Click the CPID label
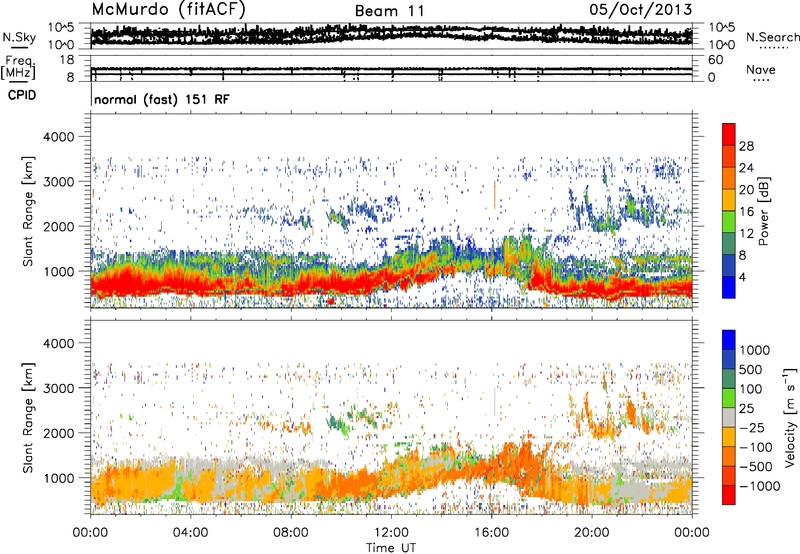This screenshot has height=554, width=800. click(x=22, y=95)
